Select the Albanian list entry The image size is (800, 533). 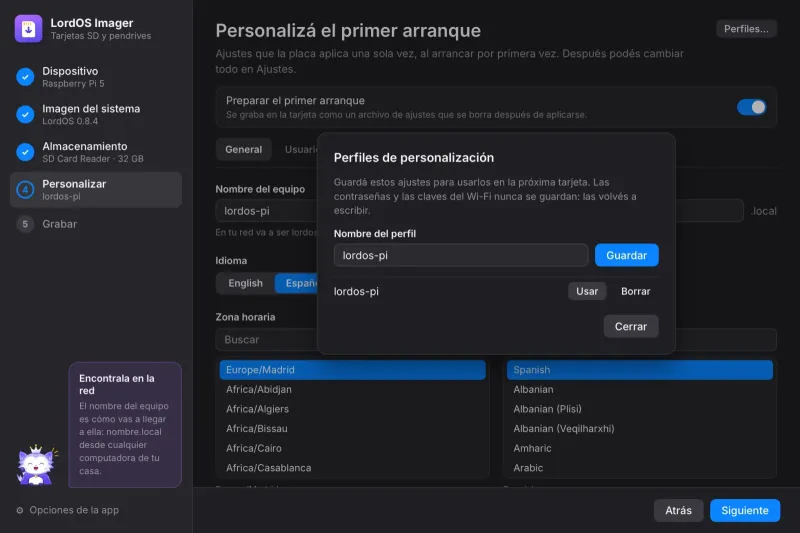[639, 389]
